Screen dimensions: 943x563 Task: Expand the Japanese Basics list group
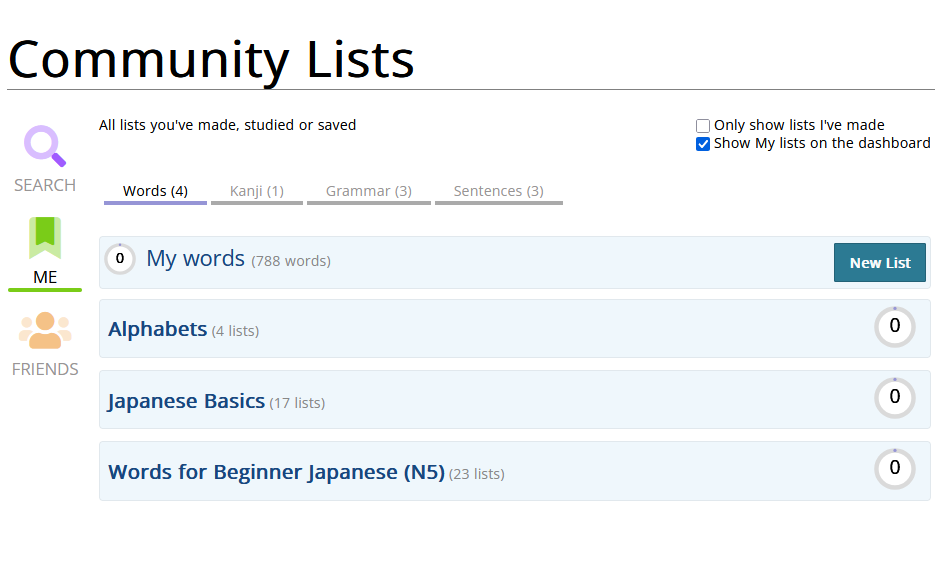tap(186, 401)
